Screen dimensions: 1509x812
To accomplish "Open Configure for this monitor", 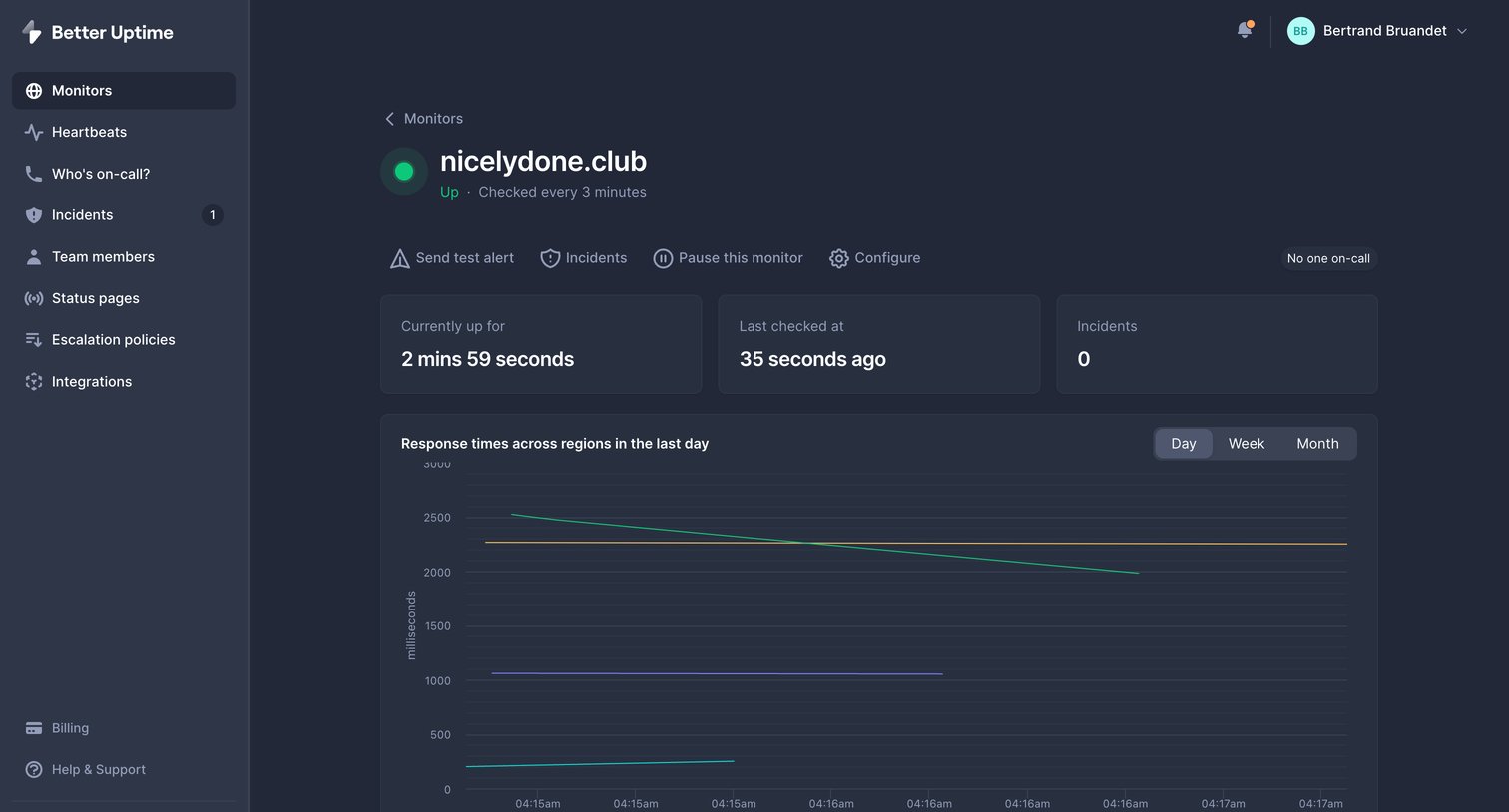I will point(875,258).
